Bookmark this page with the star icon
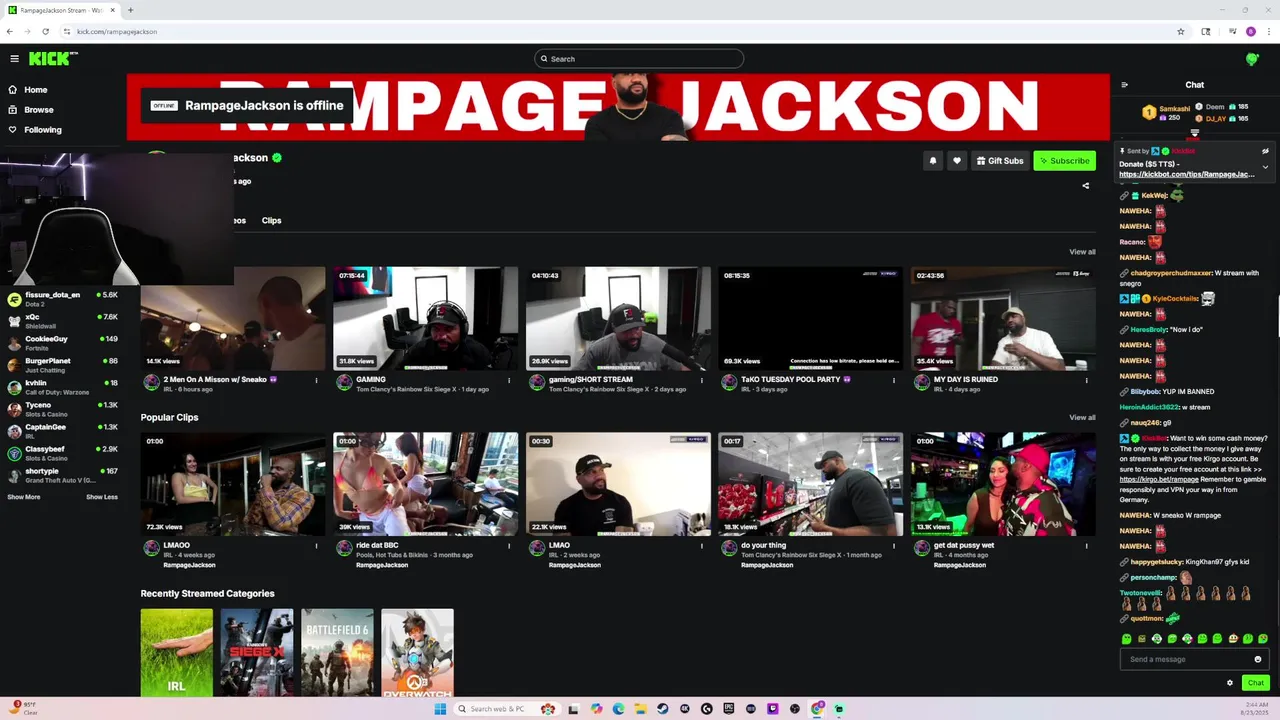 [x=1181, y=31]
